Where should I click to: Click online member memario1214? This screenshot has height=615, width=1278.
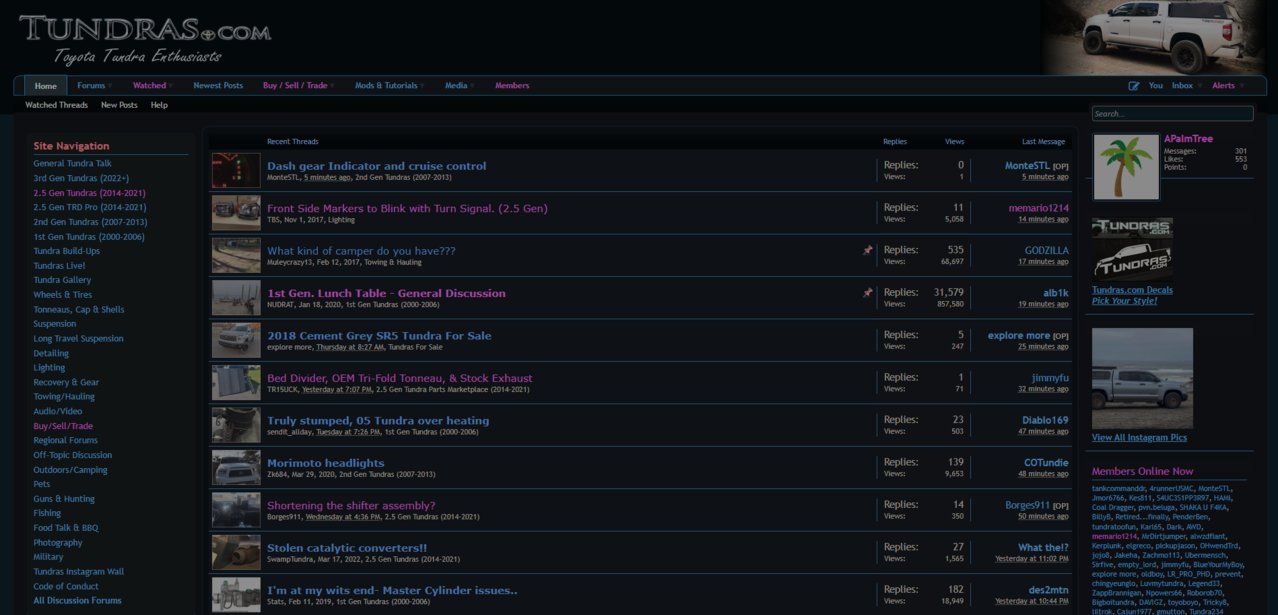click(1115, 537)
